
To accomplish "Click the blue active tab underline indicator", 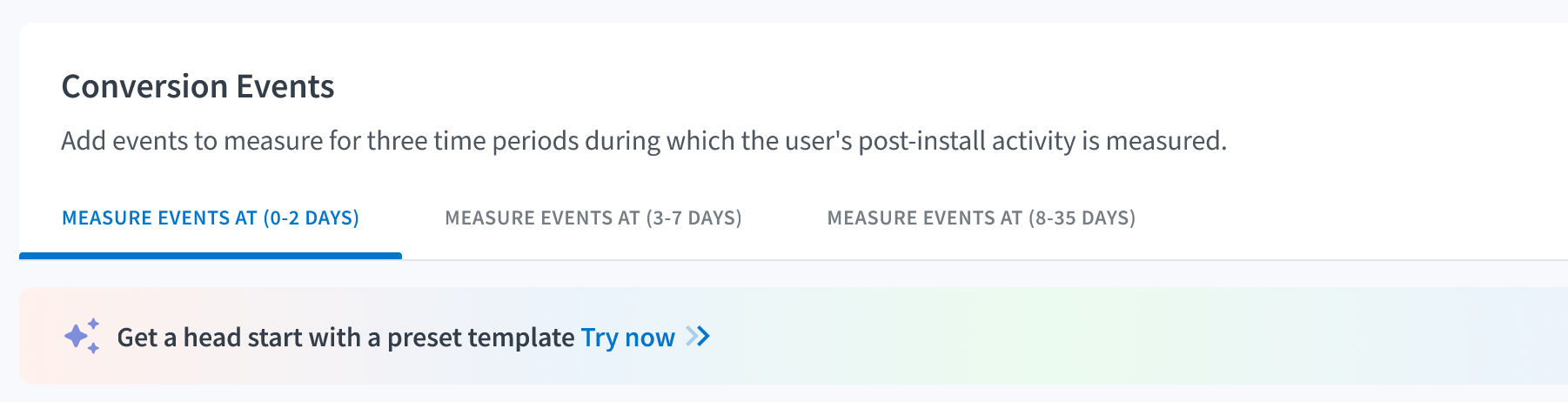I will 211,256.
